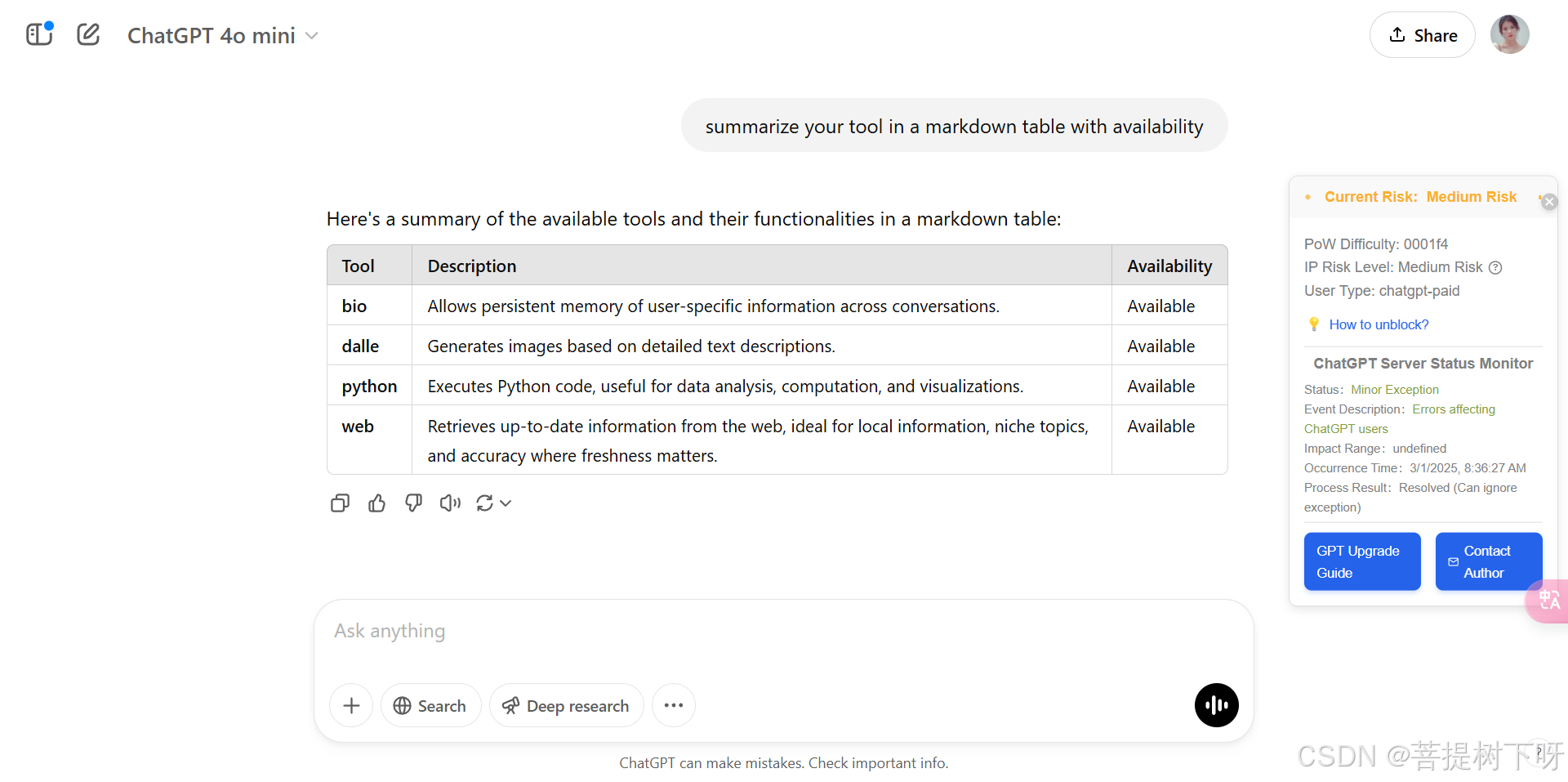Start voice mode with the black circle button
The height and width of the screenshot is (782, 1568).
[1216, 705]
